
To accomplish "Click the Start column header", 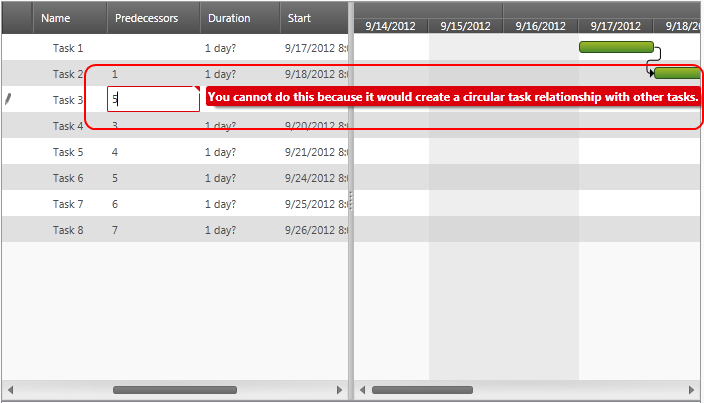I will (299, 18).
